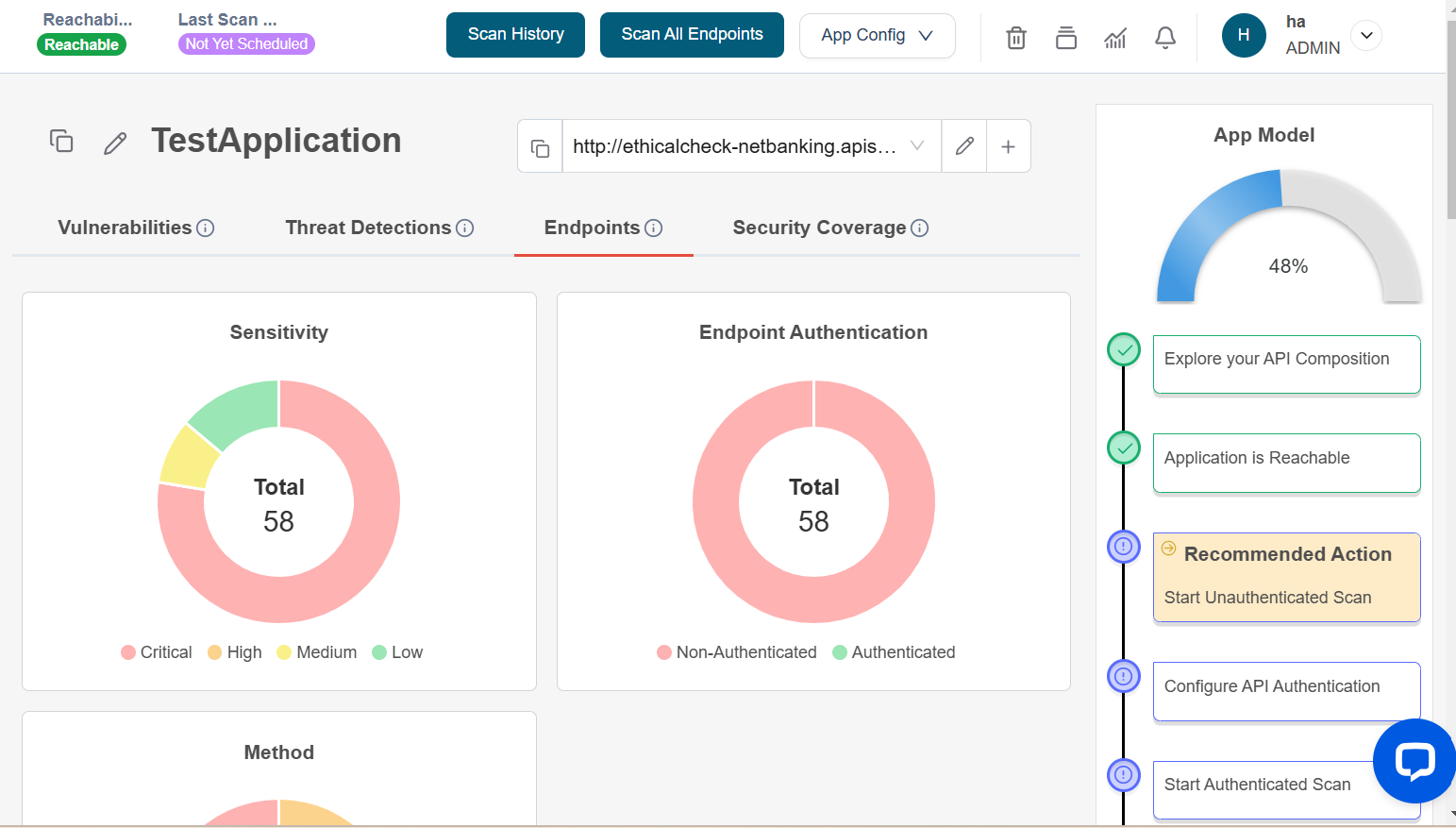Open the stacked layers icon in header
1456x828 pixels.
coord(1065,38)
